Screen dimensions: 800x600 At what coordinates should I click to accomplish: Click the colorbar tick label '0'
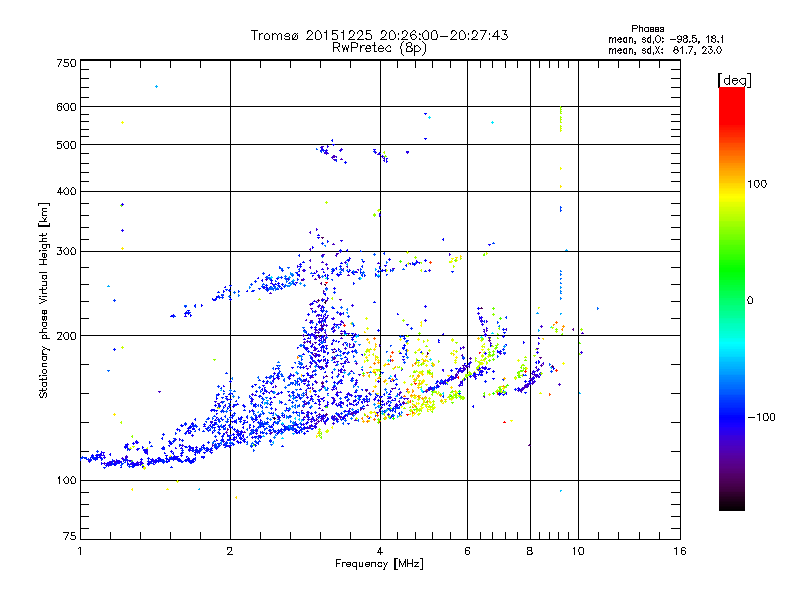coord(750,301)
